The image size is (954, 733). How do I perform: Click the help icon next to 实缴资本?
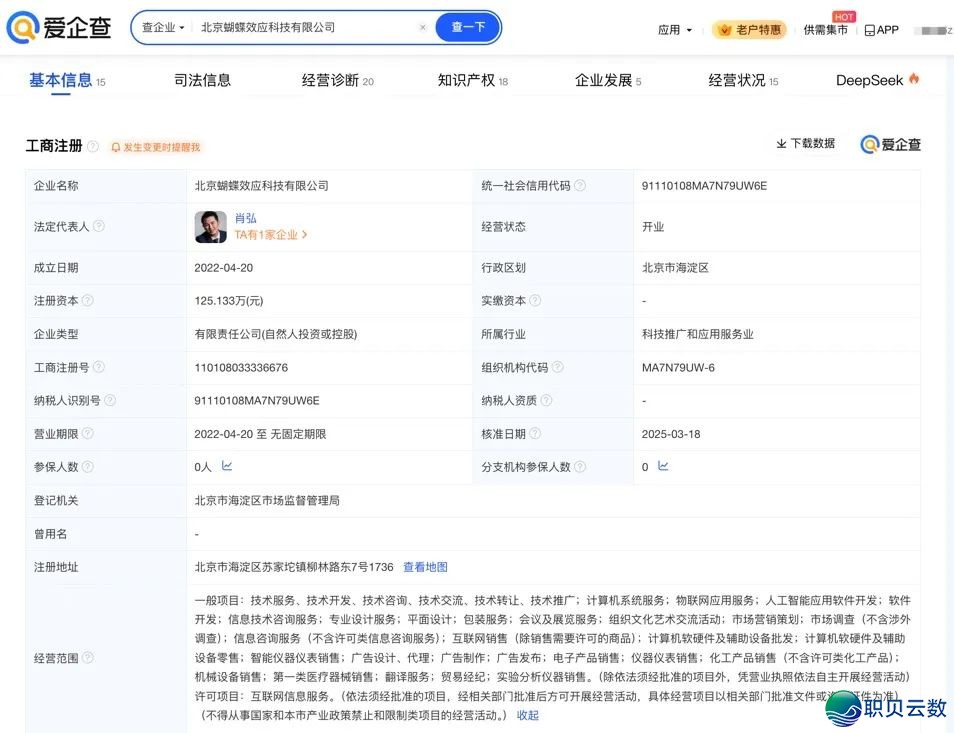pos(535,300)
